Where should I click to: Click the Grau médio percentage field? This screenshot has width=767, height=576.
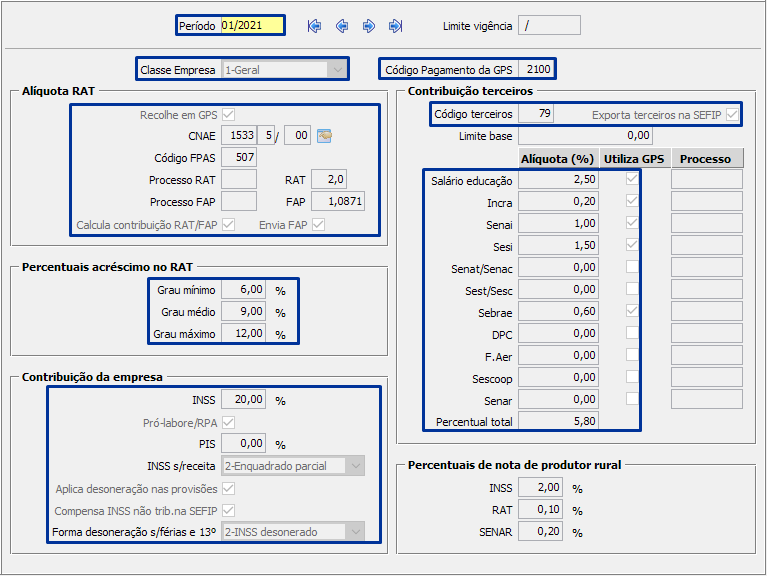pyautogui.click(x=243, y=311)
